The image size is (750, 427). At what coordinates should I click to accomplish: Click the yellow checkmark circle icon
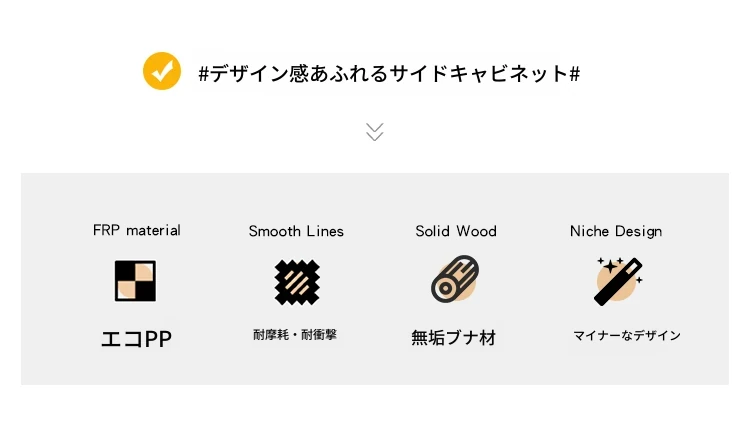coord(162,71)
